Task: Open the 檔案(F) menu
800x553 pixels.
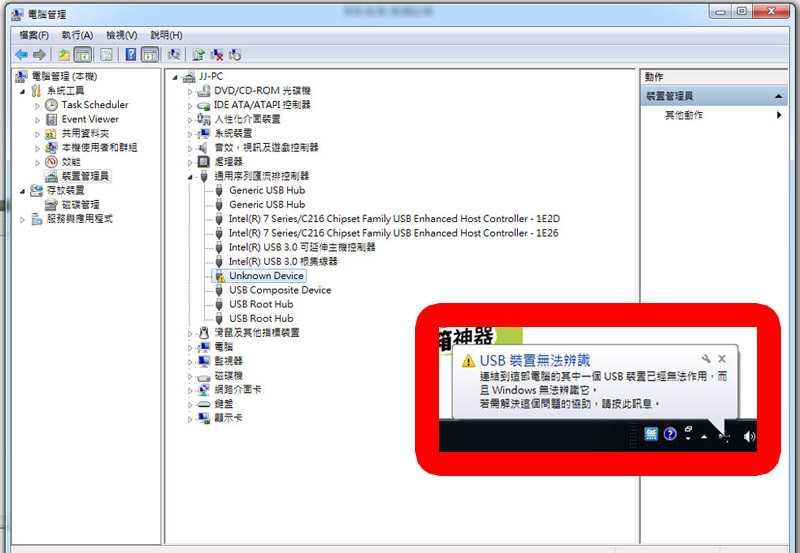Action: coord(34,35)
